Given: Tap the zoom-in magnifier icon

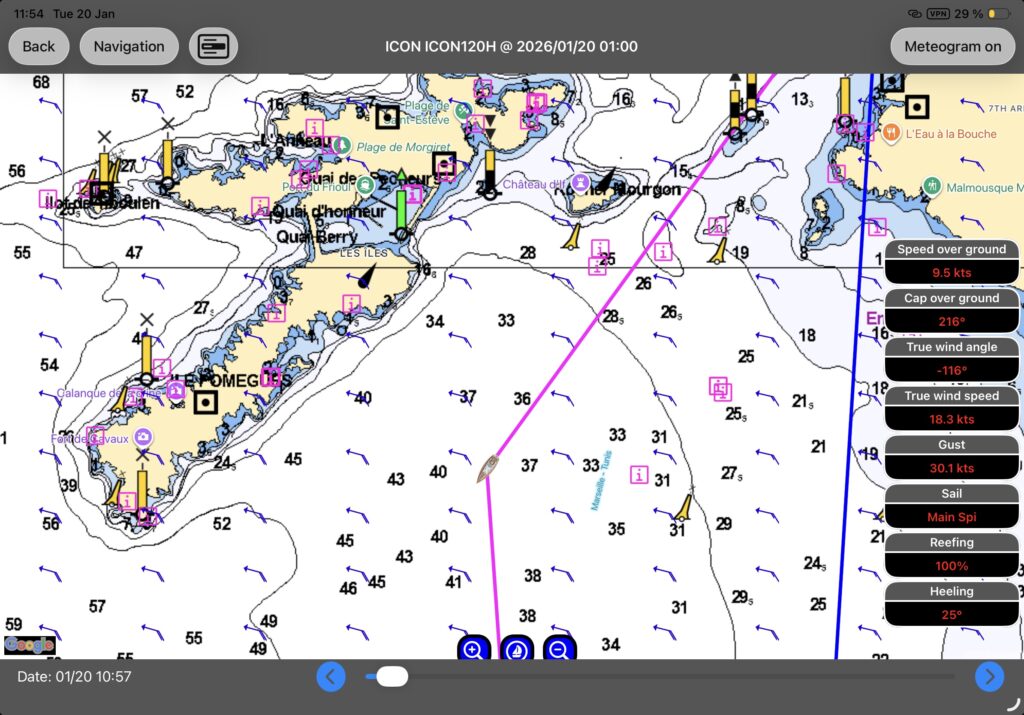Looking at the screenshot, I should (471, 648).
